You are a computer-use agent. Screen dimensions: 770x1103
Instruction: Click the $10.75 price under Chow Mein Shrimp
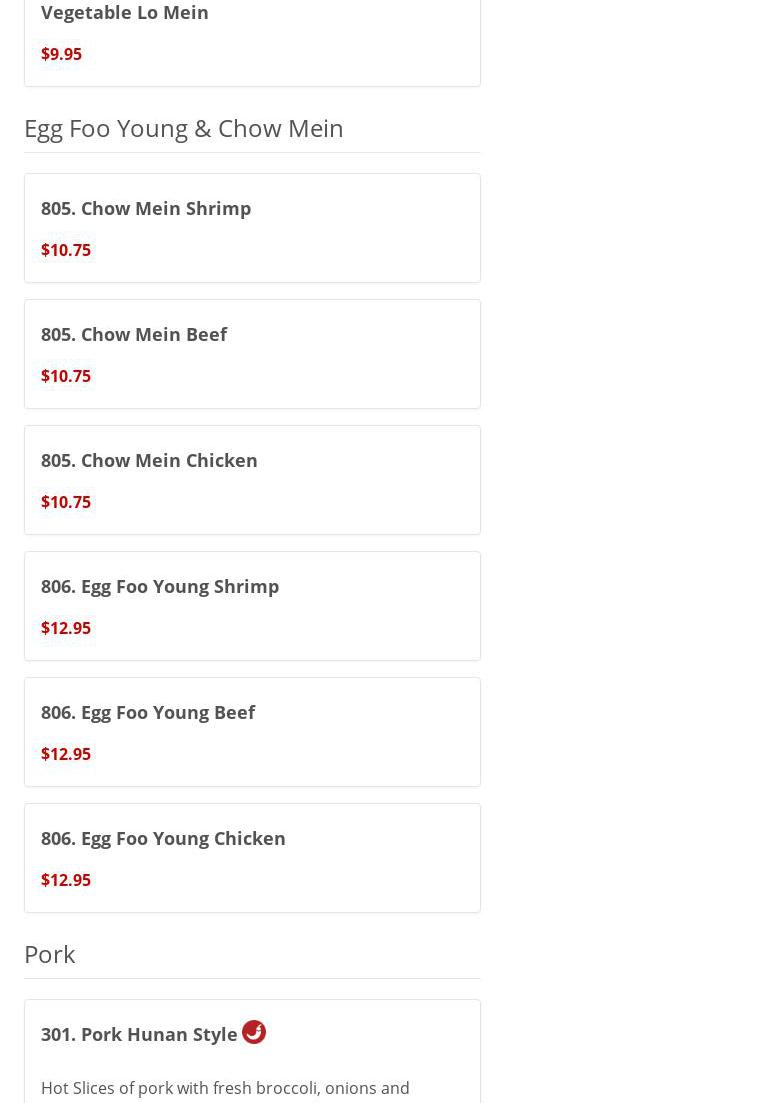(66, 250)
